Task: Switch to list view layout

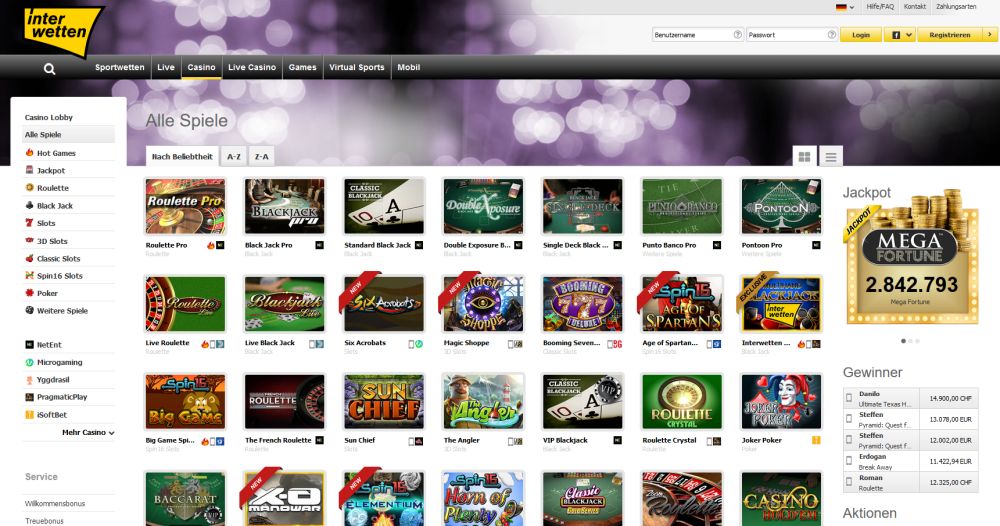Action: (830, 156)
